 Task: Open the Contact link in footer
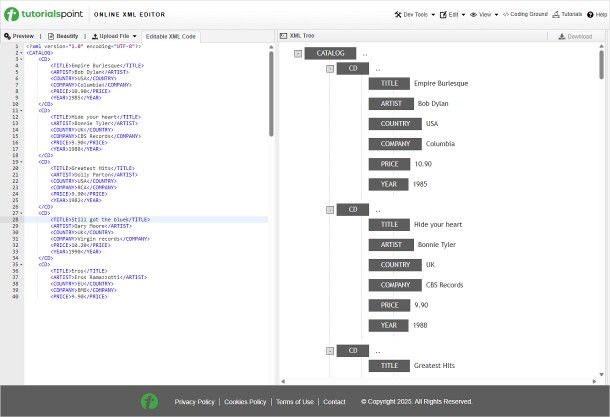[334, 402]
